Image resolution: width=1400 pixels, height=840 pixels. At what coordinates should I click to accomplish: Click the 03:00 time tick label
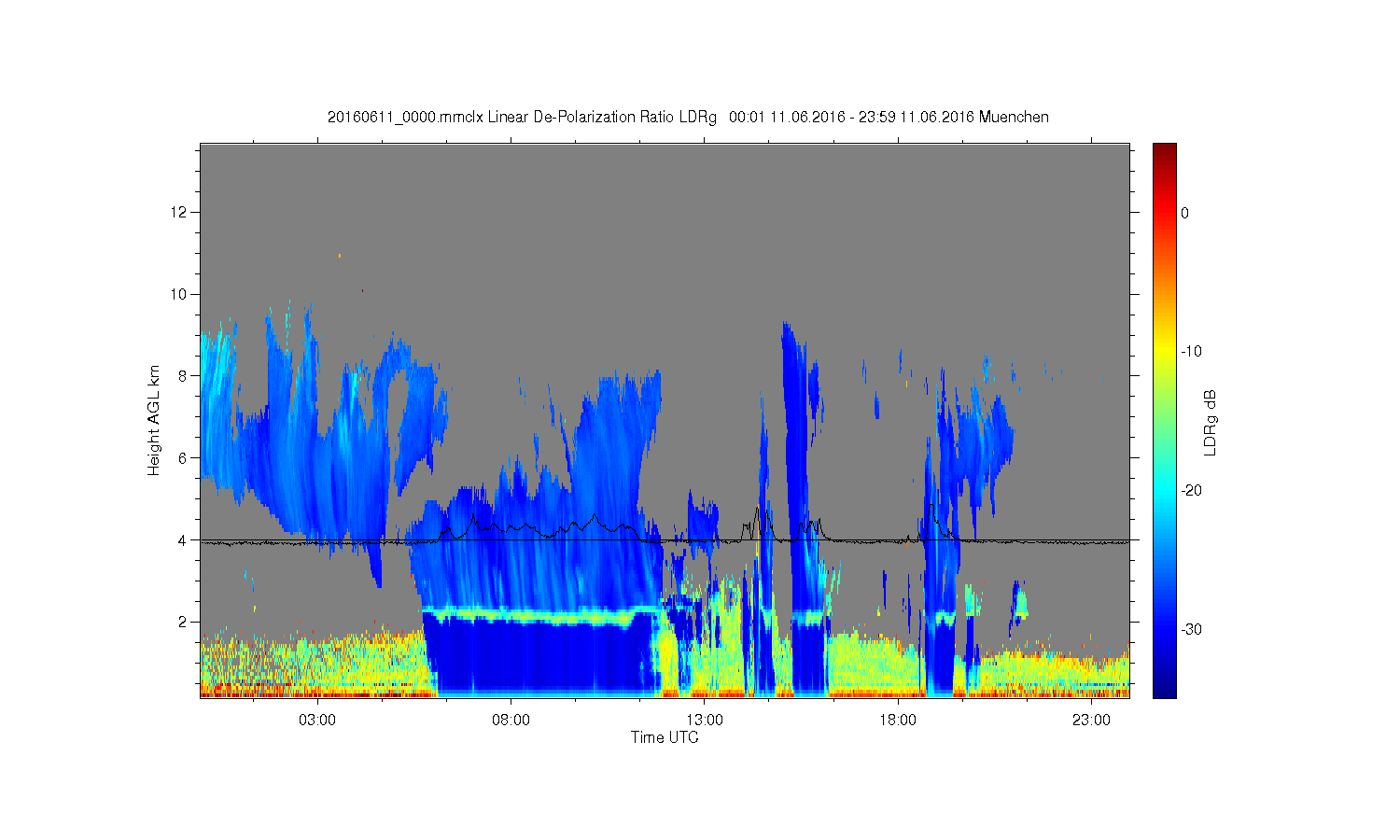pos(318,721)
